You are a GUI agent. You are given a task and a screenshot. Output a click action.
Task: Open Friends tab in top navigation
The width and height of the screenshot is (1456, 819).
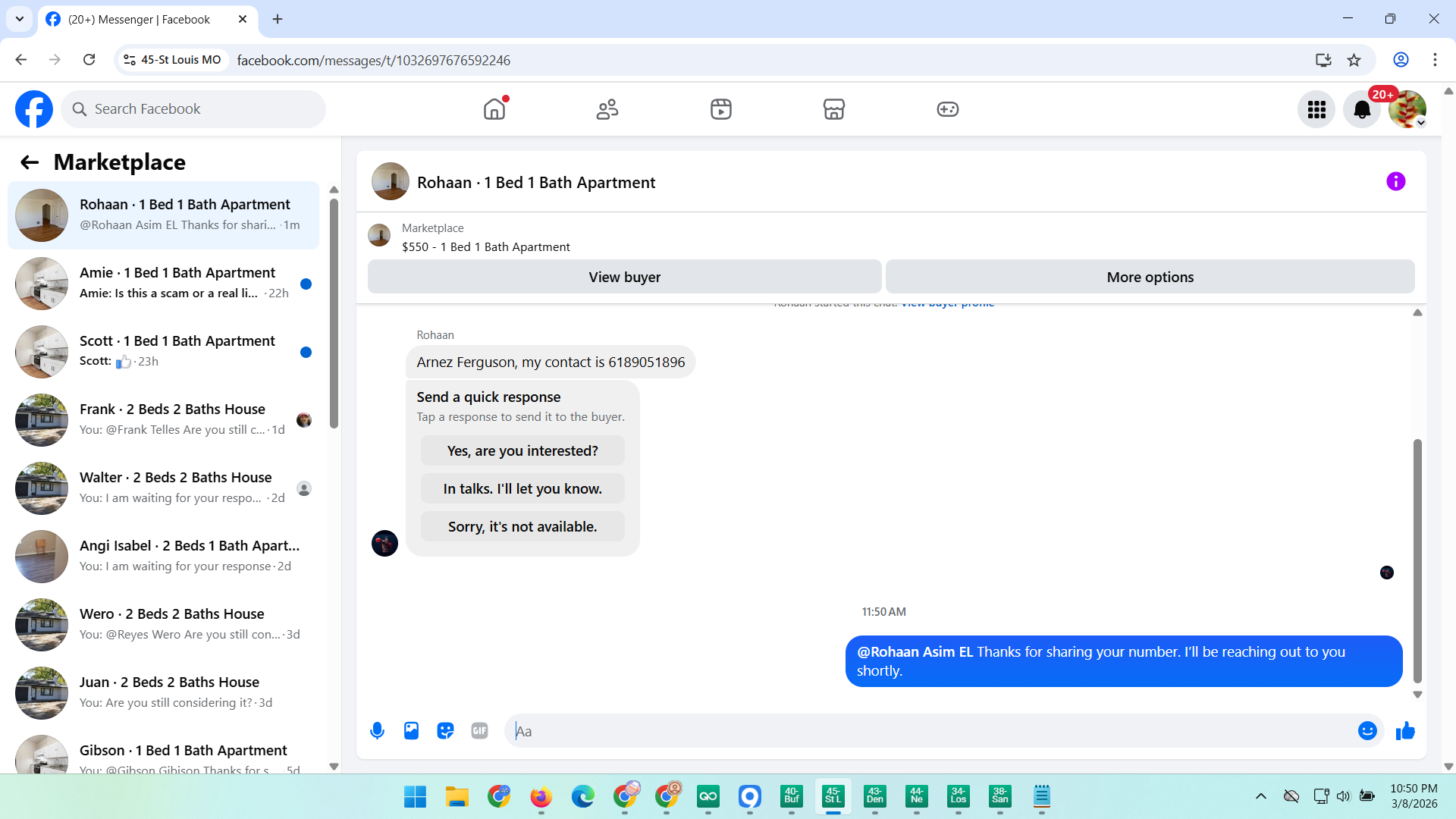click(x=607, y=110)
